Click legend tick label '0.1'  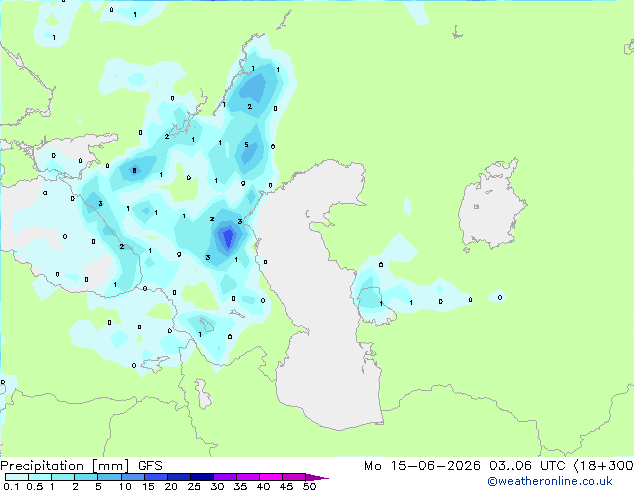11,486
